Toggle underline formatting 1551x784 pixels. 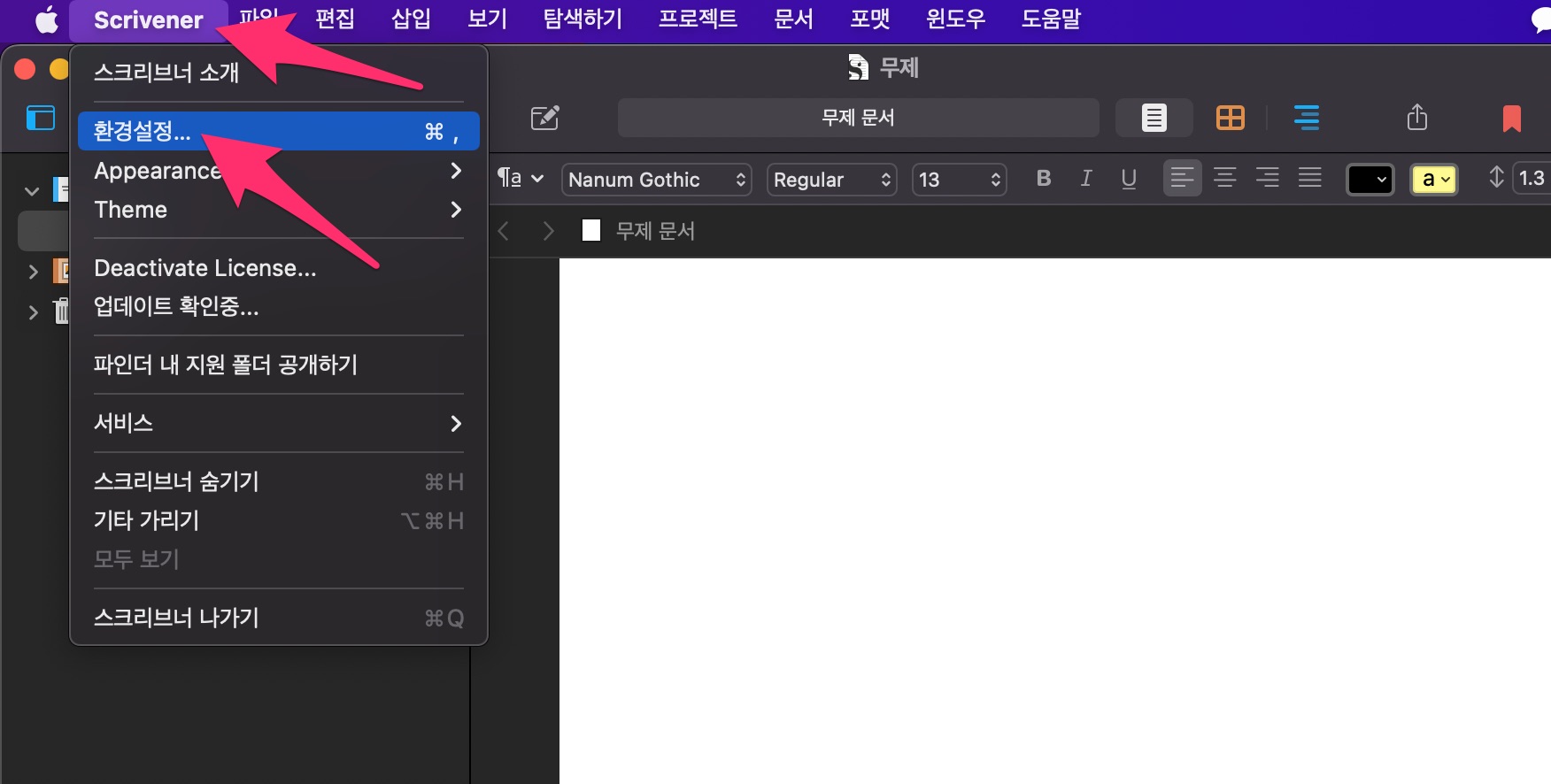(x=1129, y=179)
